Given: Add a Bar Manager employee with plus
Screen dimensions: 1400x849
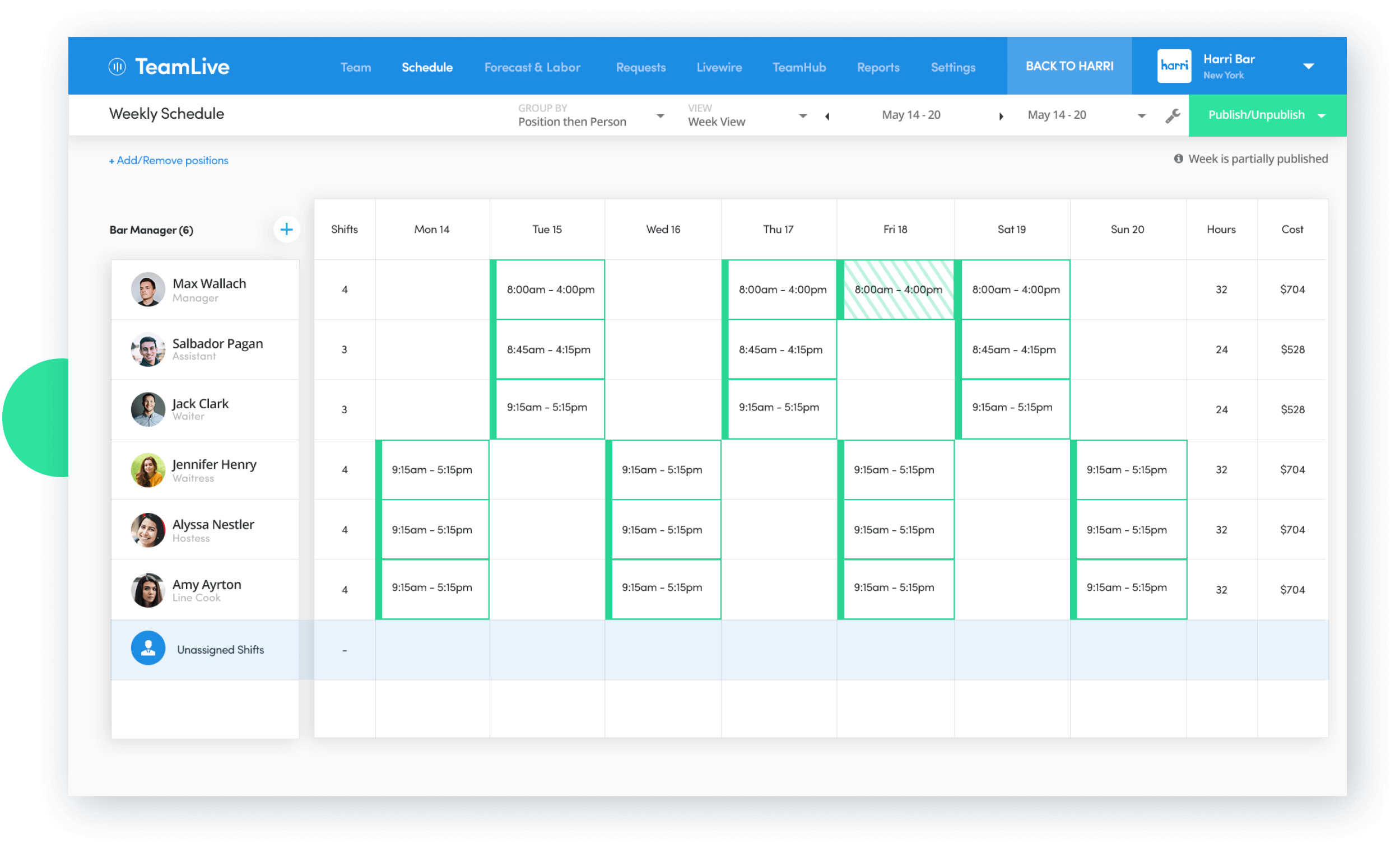Looking at the screenshot, I should coord(286,230).
